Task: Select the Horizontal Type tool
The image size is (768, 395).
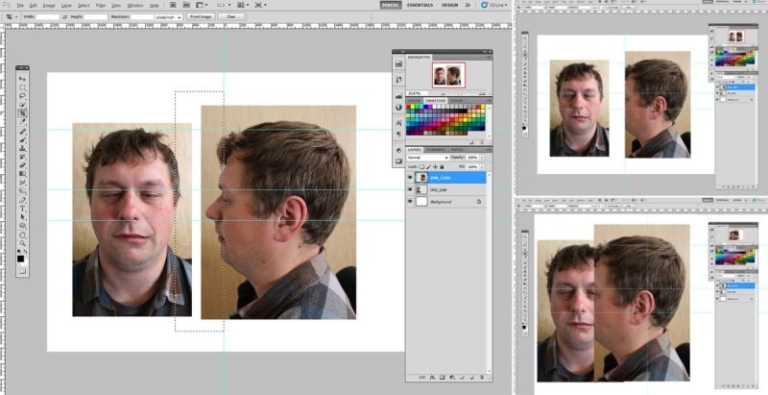Action: 22,209
